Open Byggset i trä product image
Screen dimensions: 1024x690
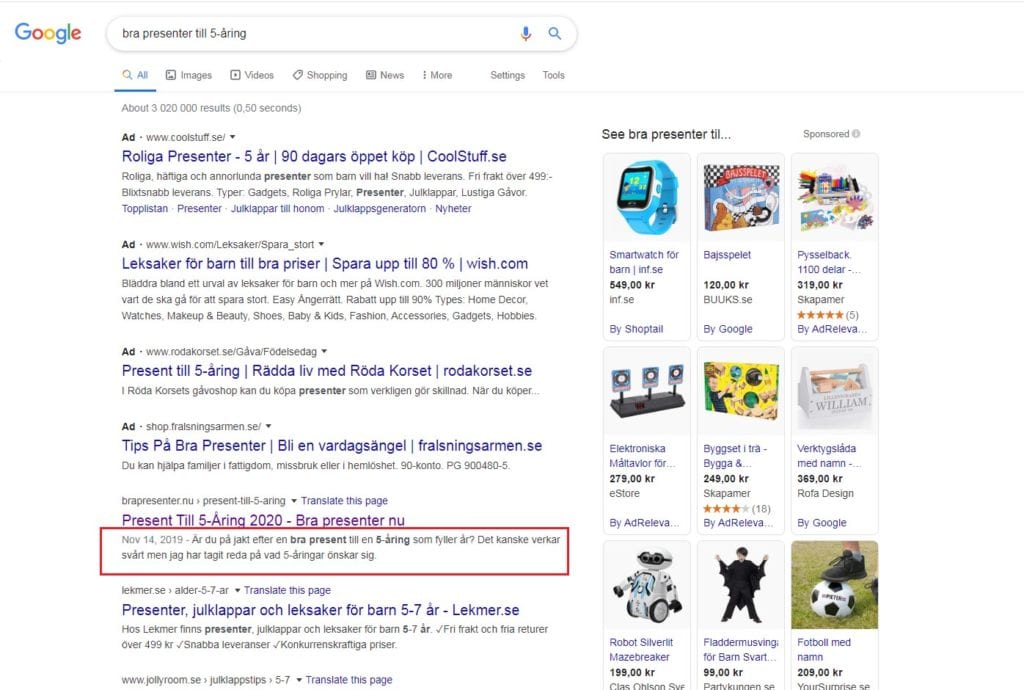coord(741,392)
